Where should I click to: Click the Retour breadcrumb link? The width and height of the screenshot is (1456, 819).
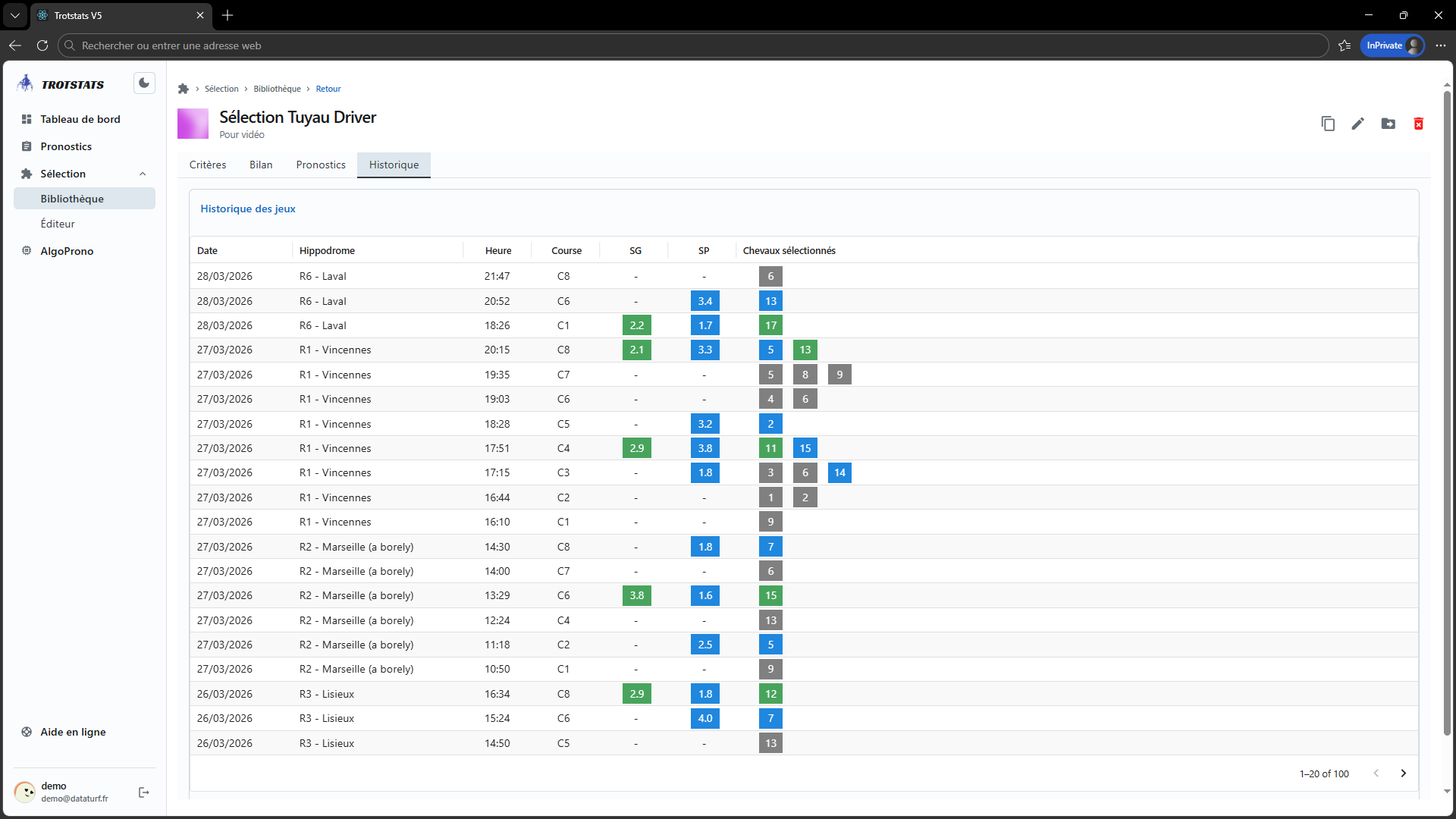click(x=328, y=89)
